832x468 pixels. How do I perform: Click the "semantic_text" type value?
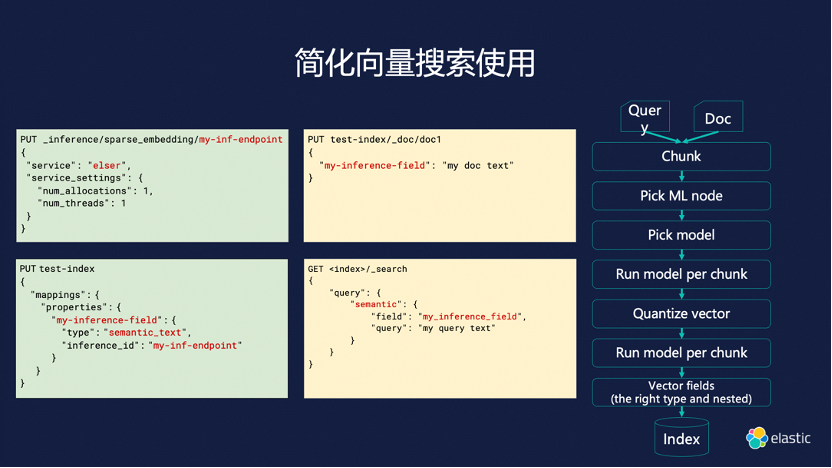pos(145,333)
